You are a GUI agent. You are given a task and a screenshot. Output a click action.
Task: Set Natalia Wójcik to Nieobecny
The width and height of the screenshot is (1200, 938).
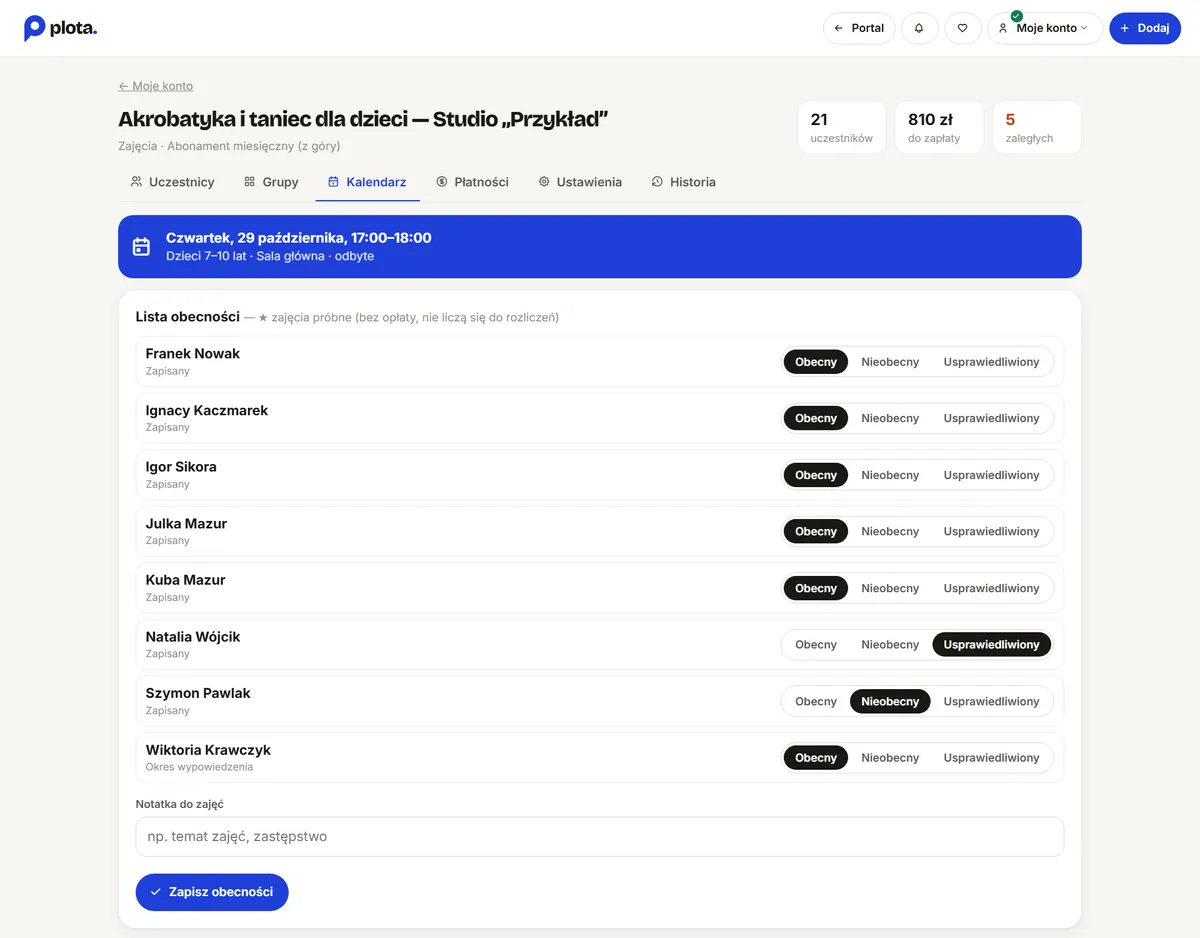click(x=890, y=645)
